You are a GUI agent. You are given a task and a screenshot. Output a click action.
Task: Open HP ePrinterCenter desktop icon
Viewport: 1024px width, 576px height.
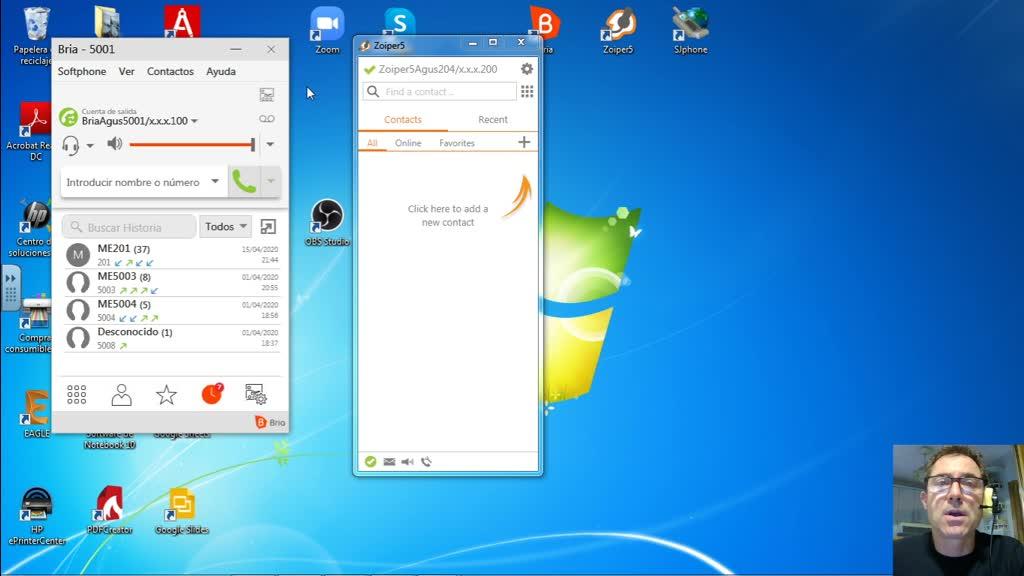[x=37, y=516]
